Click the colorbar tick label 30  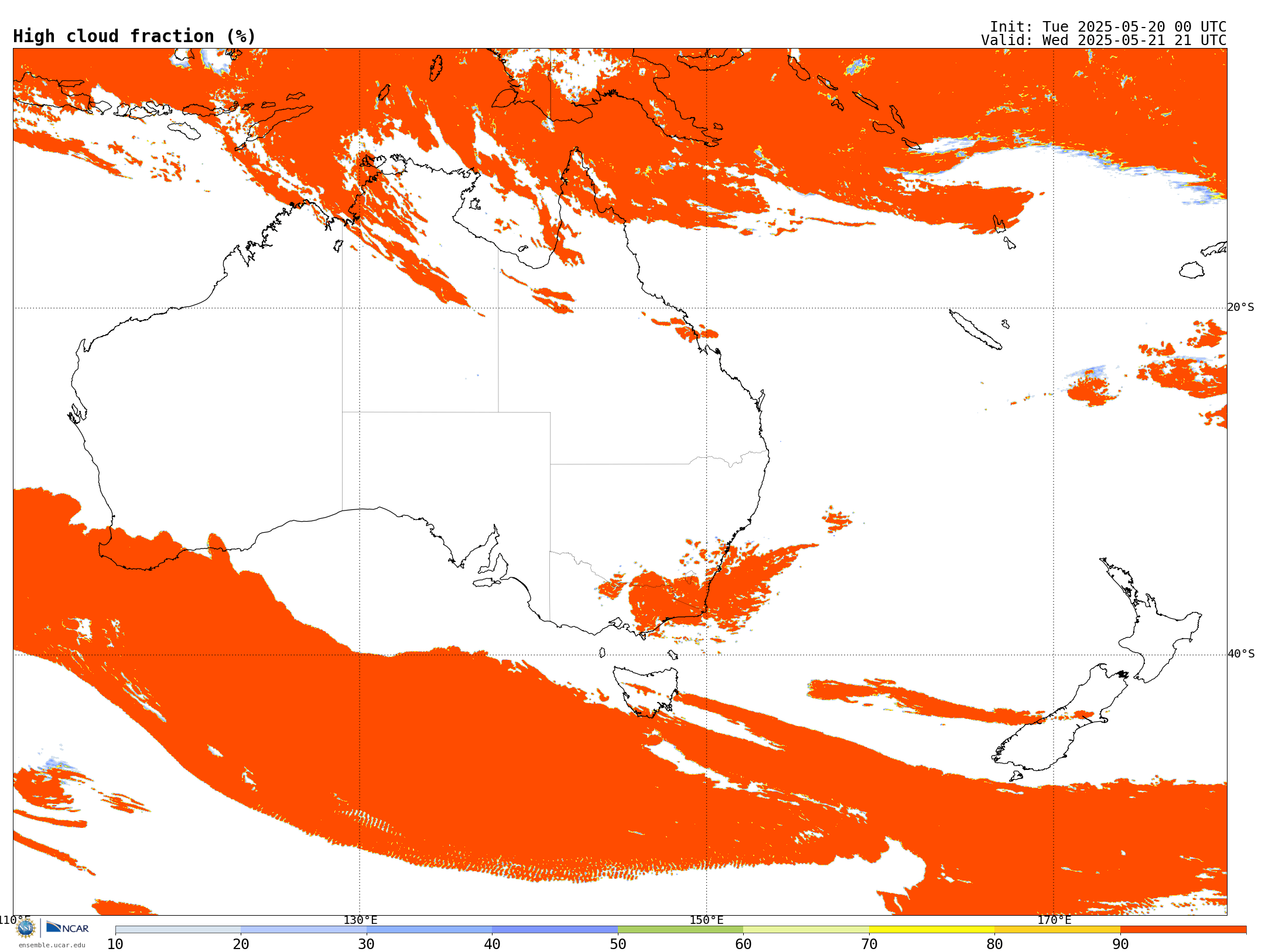[367, 944]
